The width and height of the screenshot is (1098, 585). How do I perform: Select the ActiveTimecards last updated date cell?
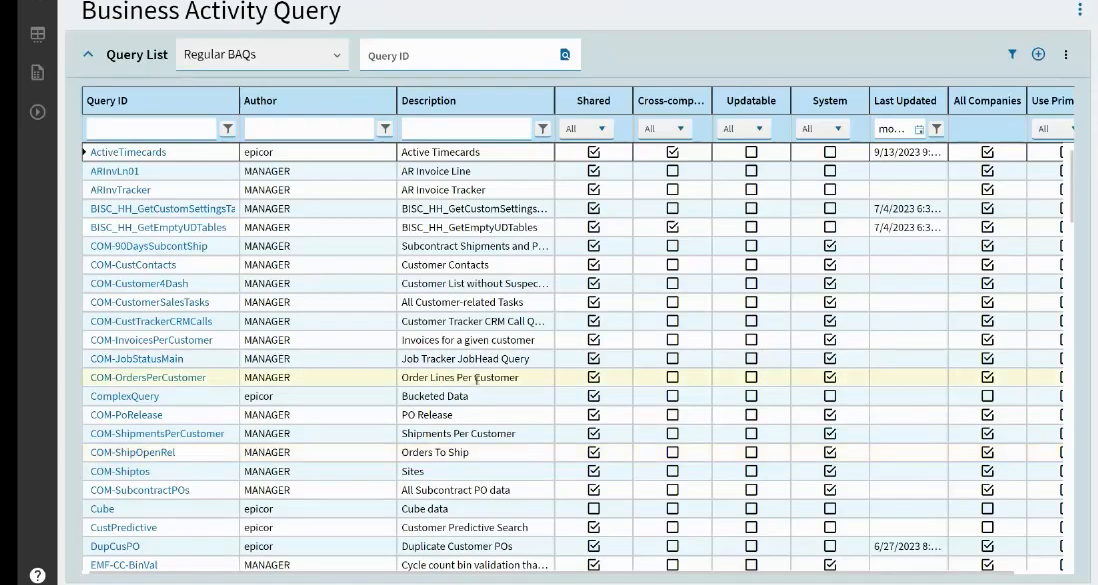pos(908,152)
